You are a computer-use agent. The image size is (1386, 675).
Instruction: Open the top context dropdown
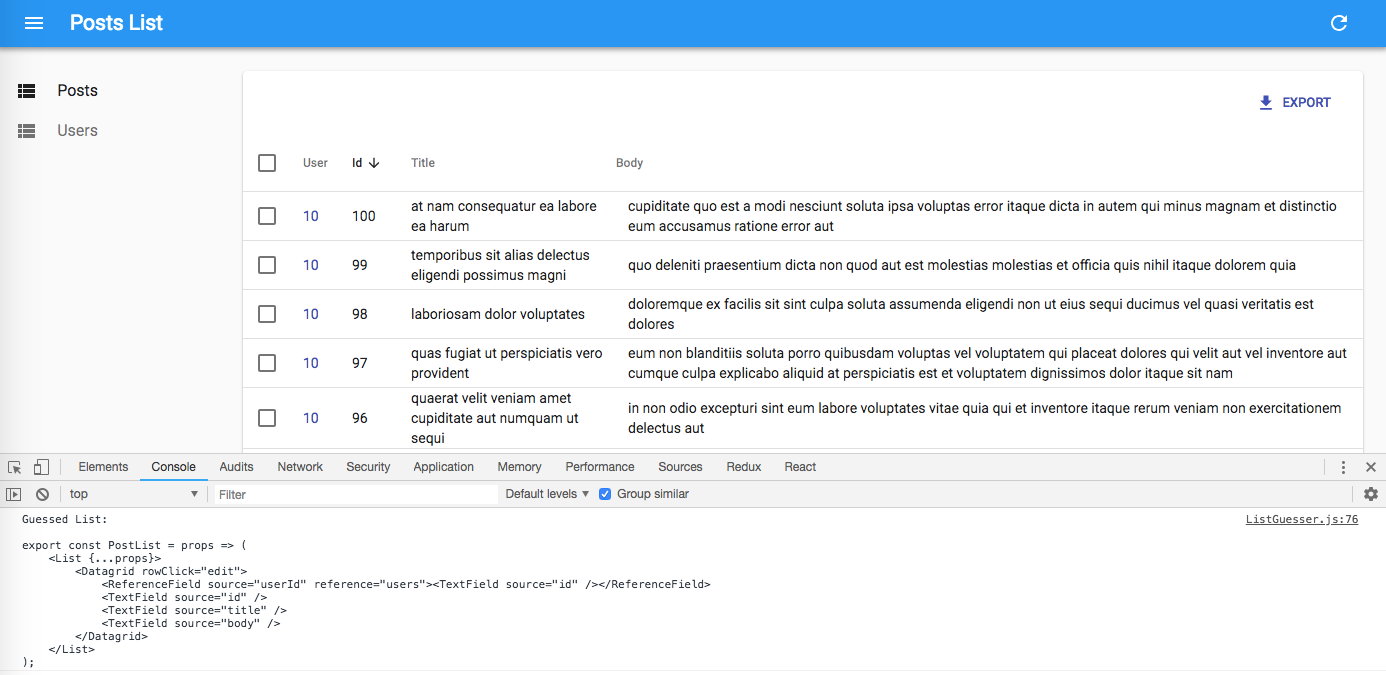click(x=133, y=494)
